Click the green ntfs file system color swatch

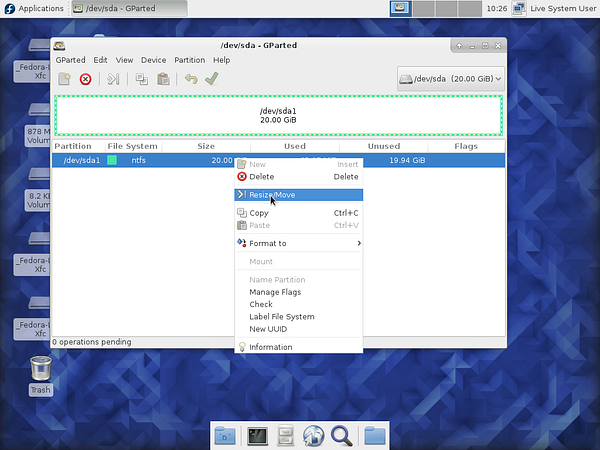click(x=112, y=160)
